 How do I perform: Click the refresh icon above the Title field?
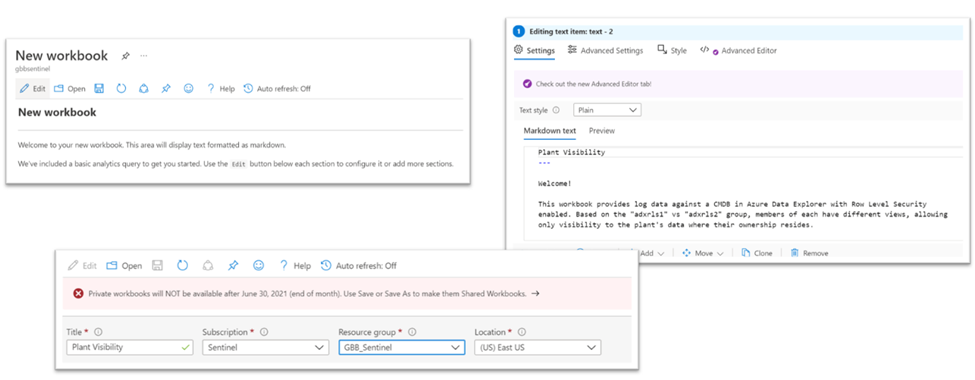click(182, 266)
